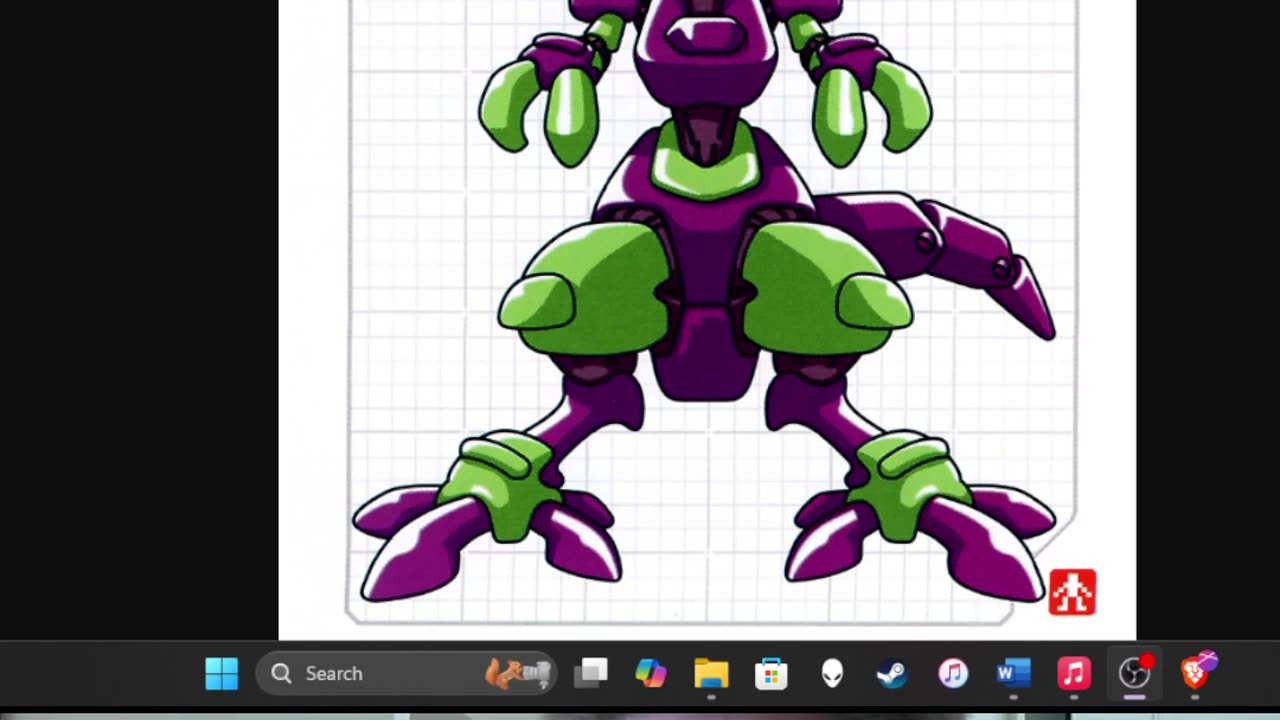The height and width of the screenshot is (720, 1280).
Task: Open the Windows Start menu
Action: point(222,673)
